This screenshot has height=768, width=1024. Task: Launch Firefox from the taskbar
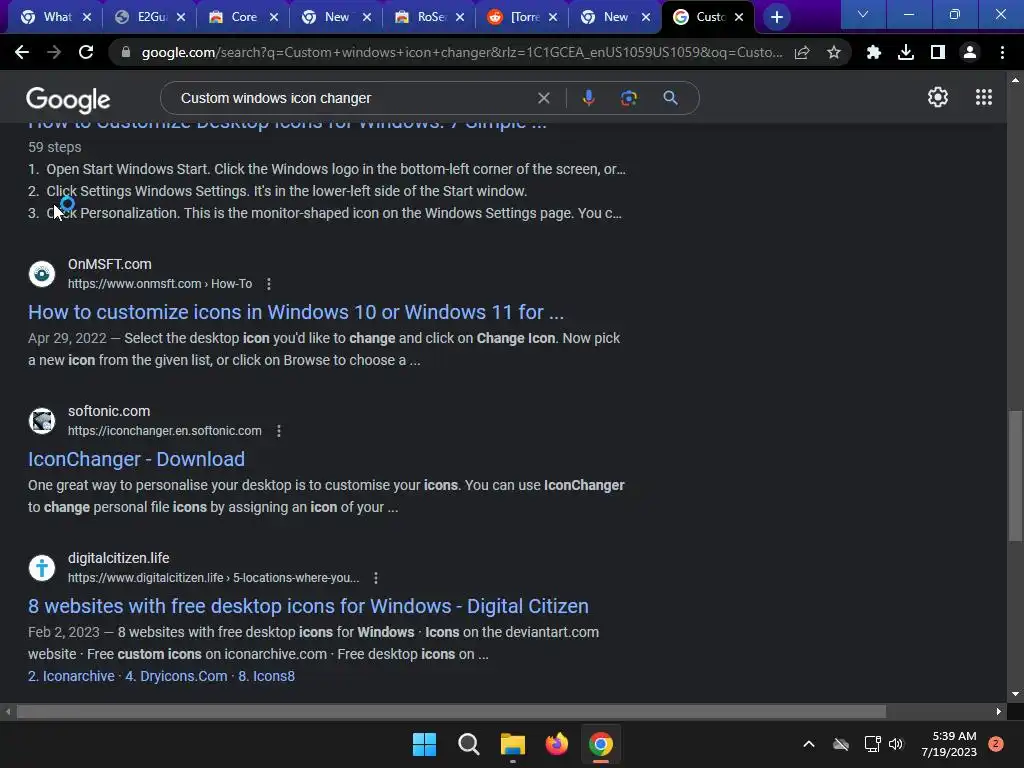pyautogui.click(x=556, y=744)
